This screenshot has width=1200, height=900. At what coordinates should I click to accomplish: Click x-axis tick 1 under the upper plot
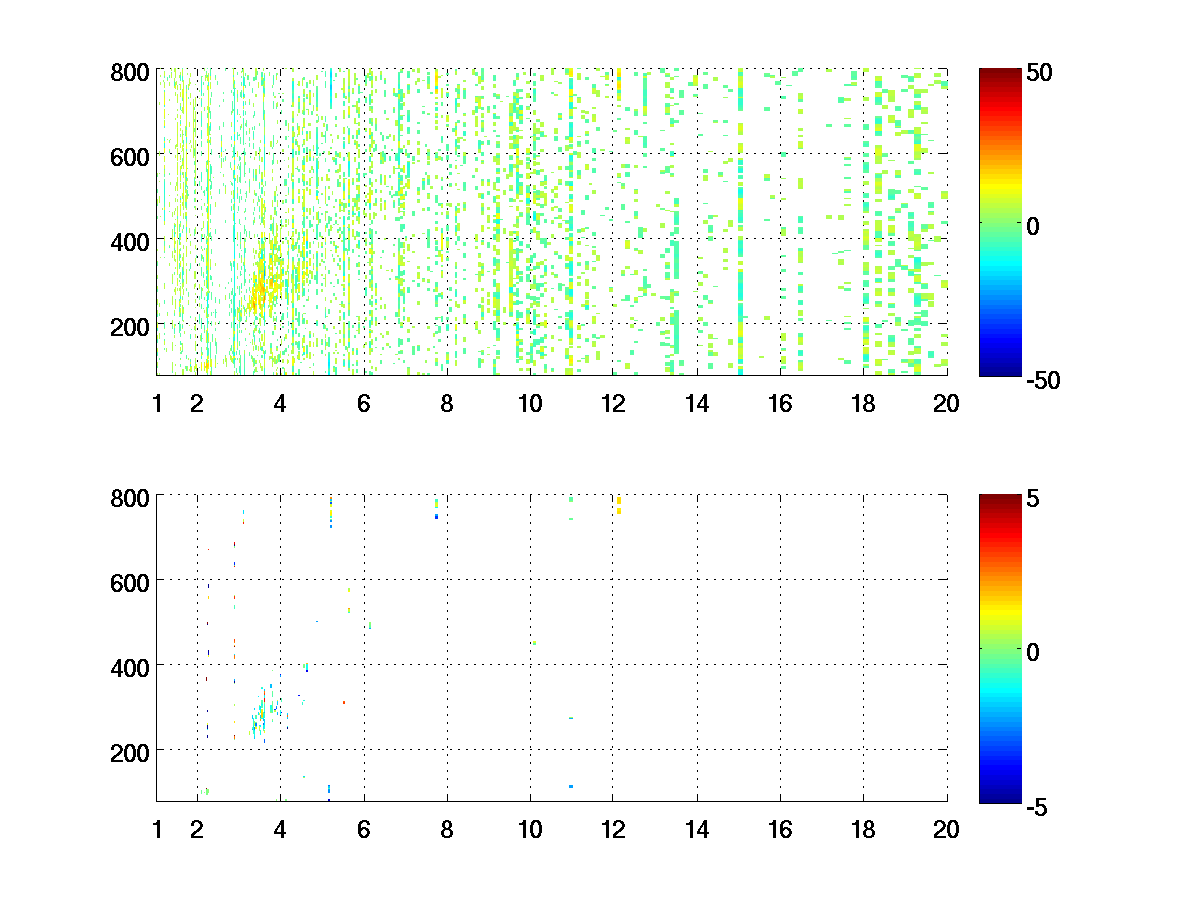tap(157, 404)
